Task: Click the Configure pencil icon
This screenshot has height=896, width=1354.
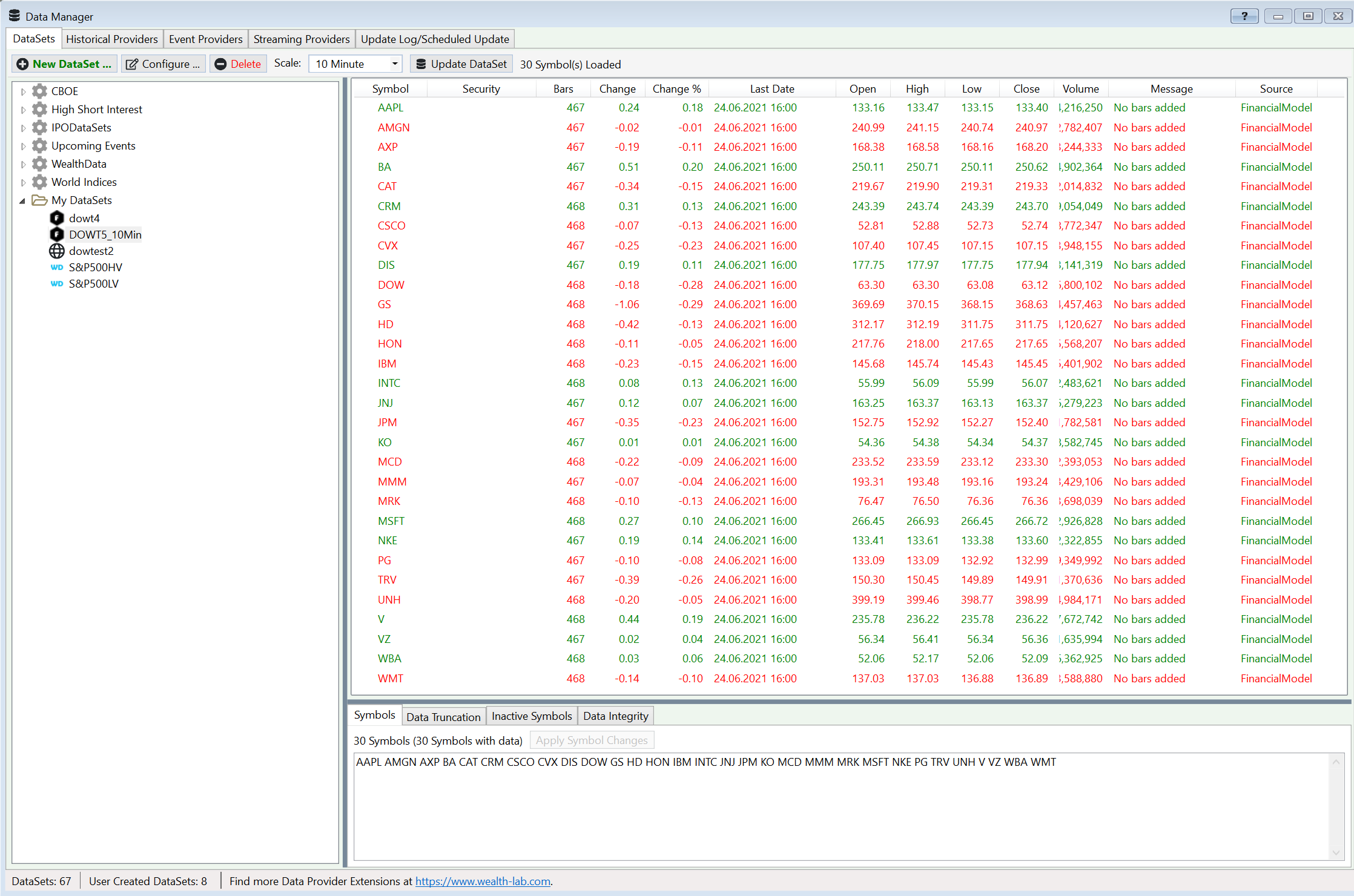Action: pyautogui.click(x=131, y=64)
